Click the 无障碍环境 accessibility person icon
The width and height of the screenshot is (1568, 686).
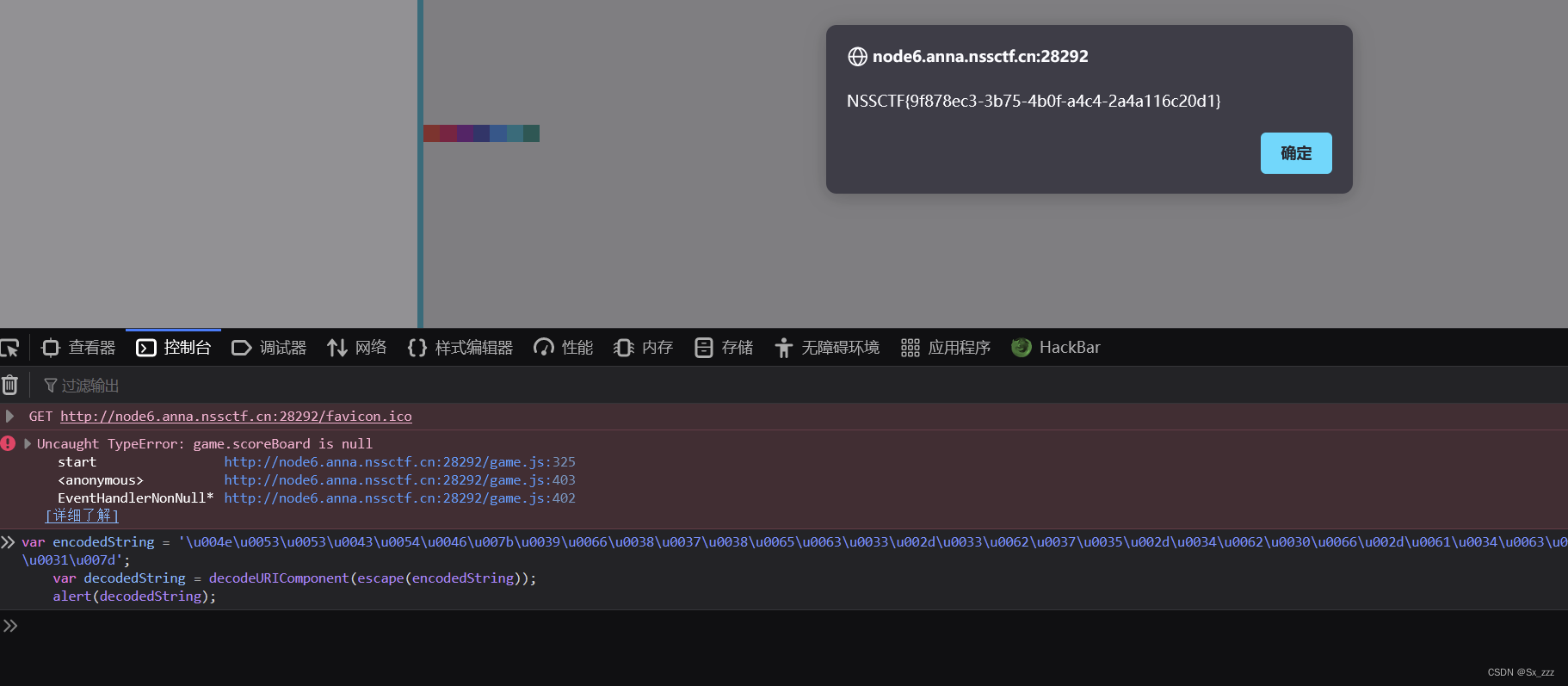tap(783, 348)
